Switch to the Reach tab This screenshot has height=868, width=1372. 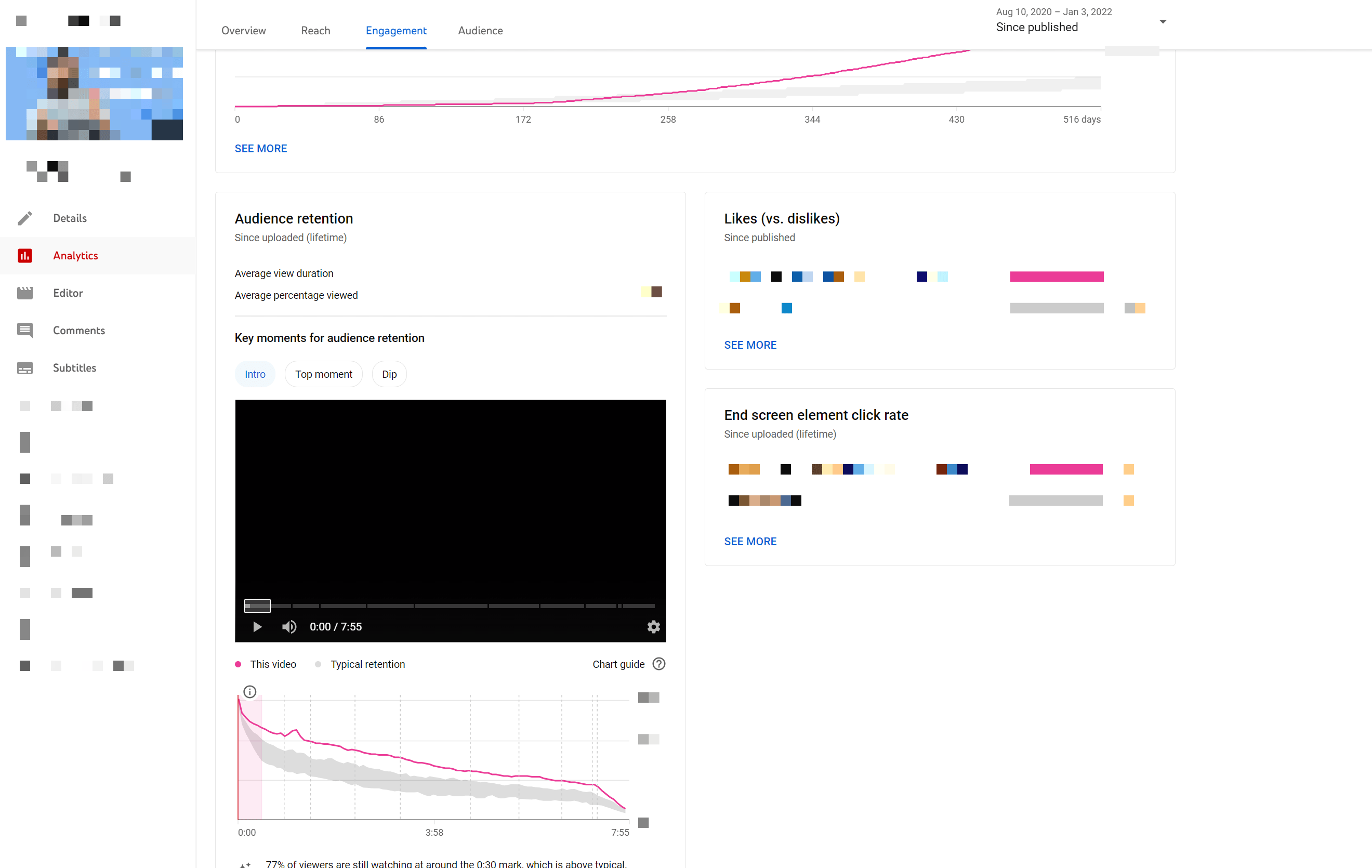click(315, 30)
